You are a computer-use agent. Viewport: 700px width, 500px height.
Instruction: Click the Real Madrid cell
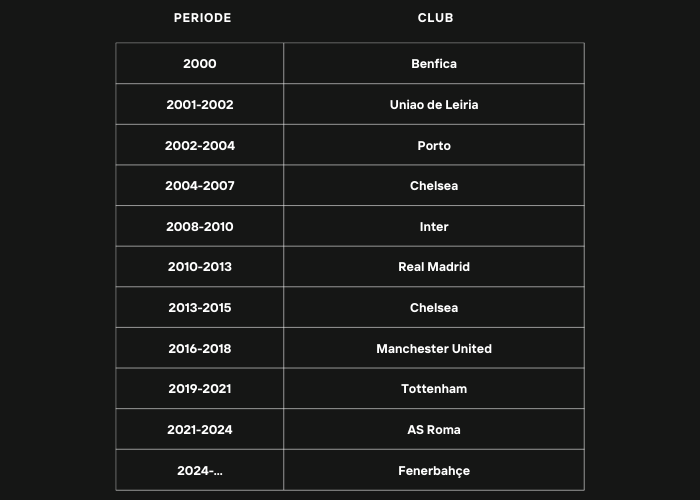click(434, 267)
